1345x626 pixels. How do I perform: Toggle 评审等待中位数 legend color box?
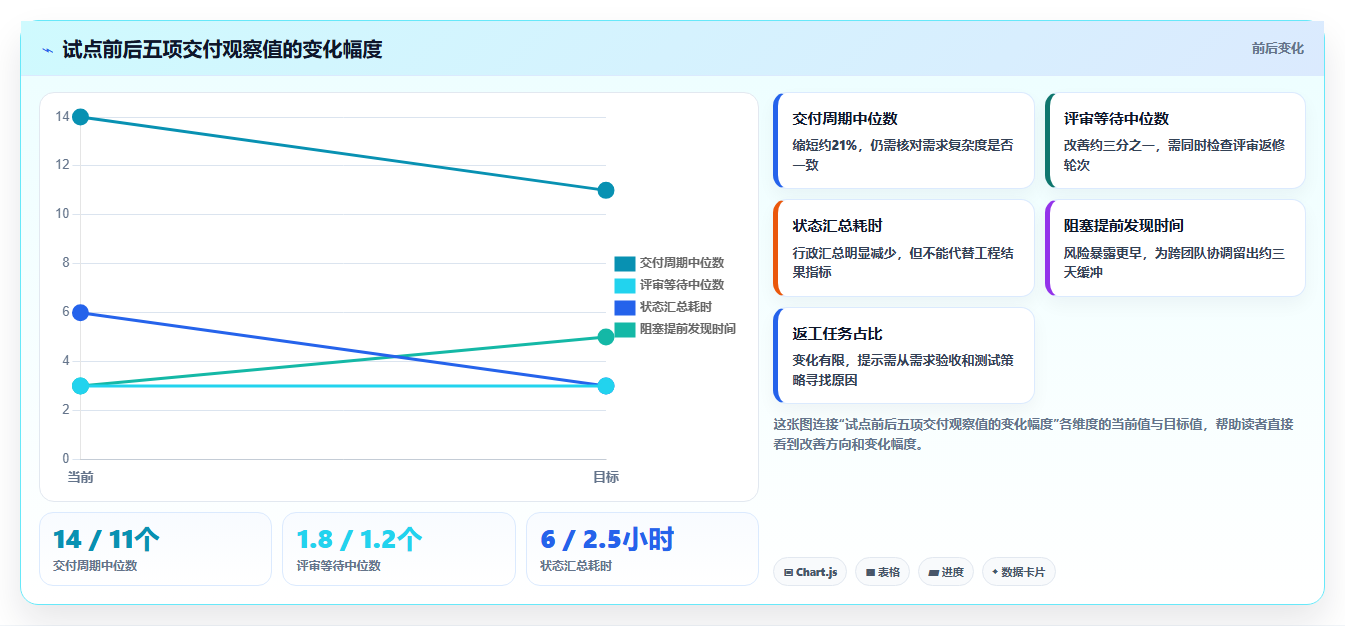[624, 285]
